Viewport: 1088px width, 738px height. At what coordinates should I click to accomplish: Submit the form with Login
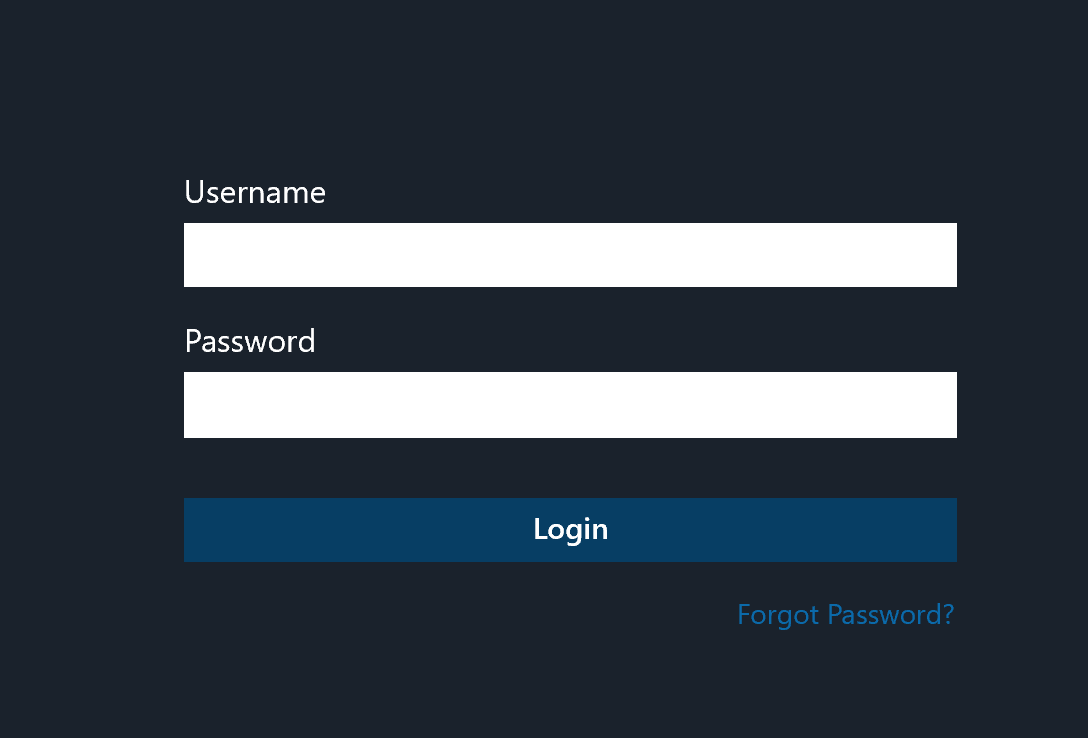pos(570,530)
